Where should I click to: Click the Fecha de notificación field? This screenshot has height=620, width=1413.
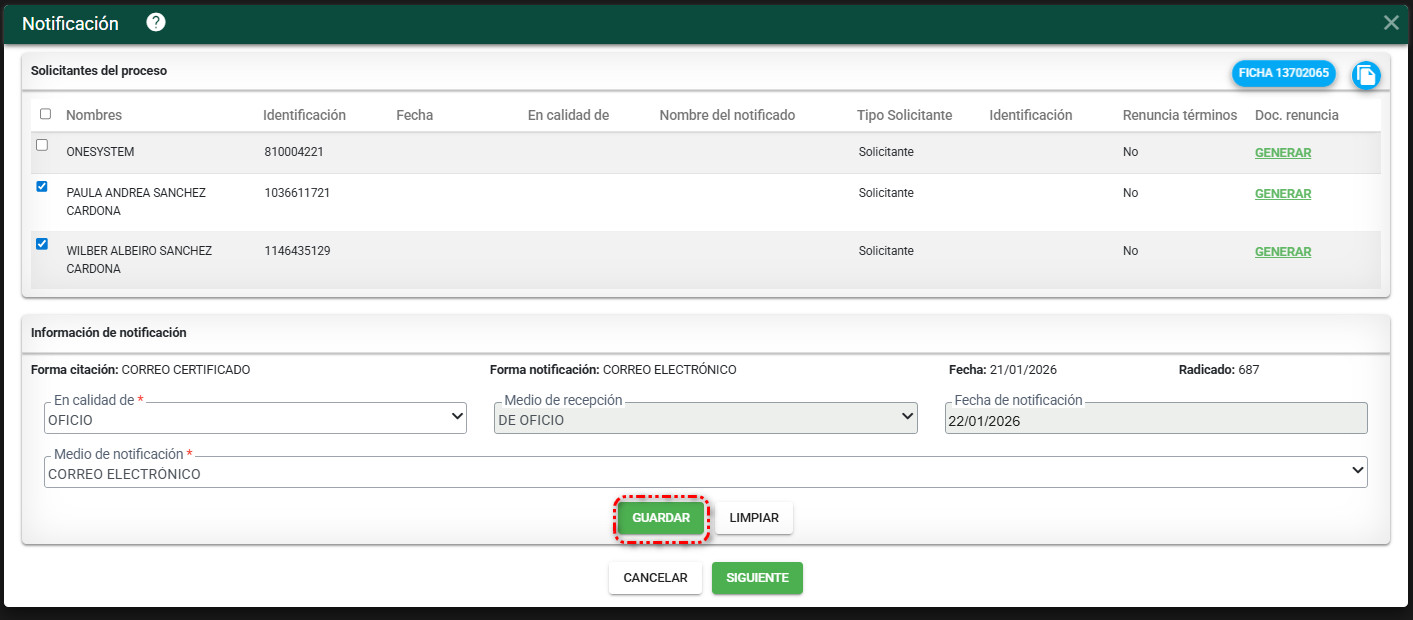tap(1155, 421)
